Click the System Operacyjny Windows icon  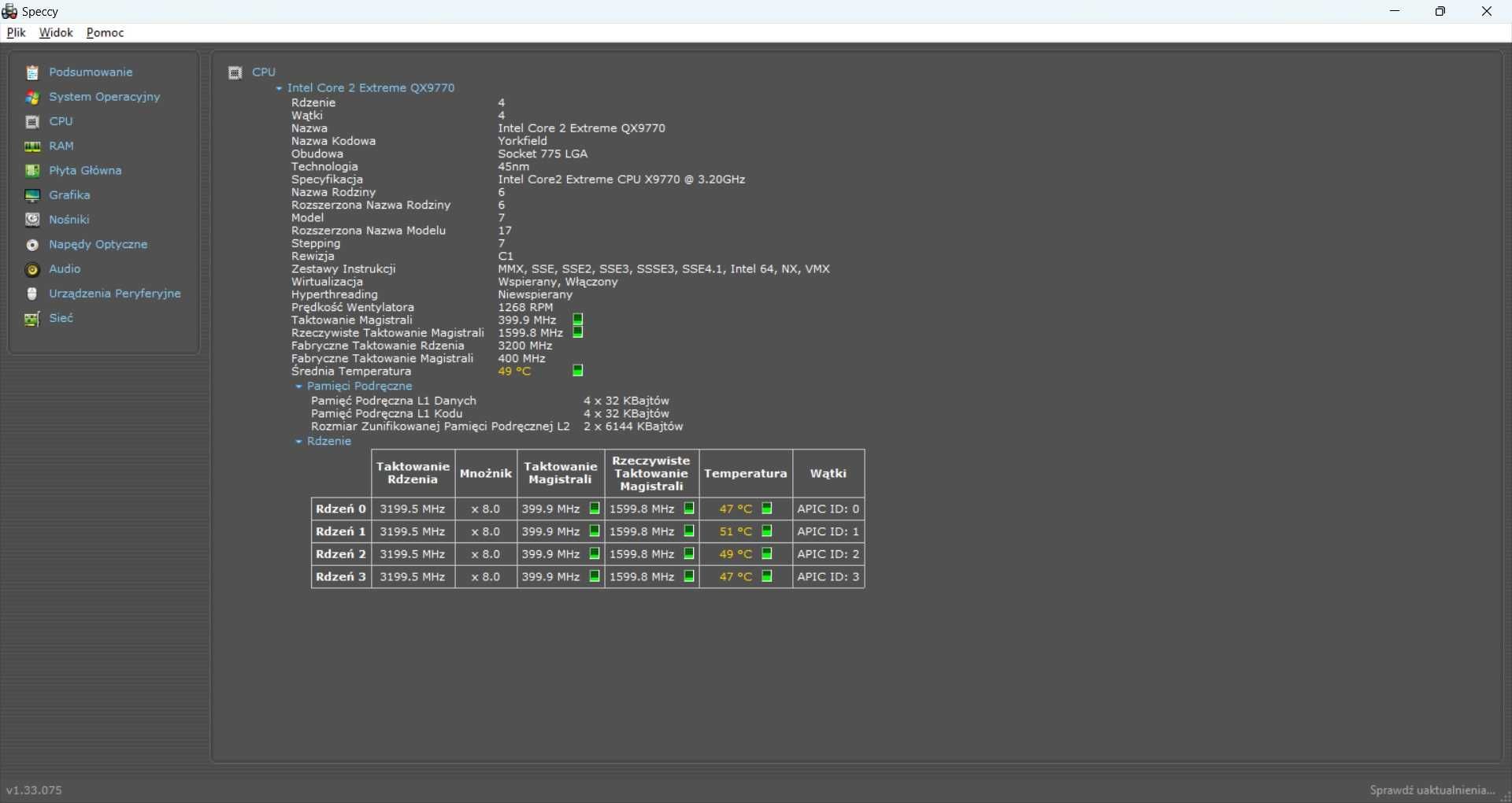[32, 98]
